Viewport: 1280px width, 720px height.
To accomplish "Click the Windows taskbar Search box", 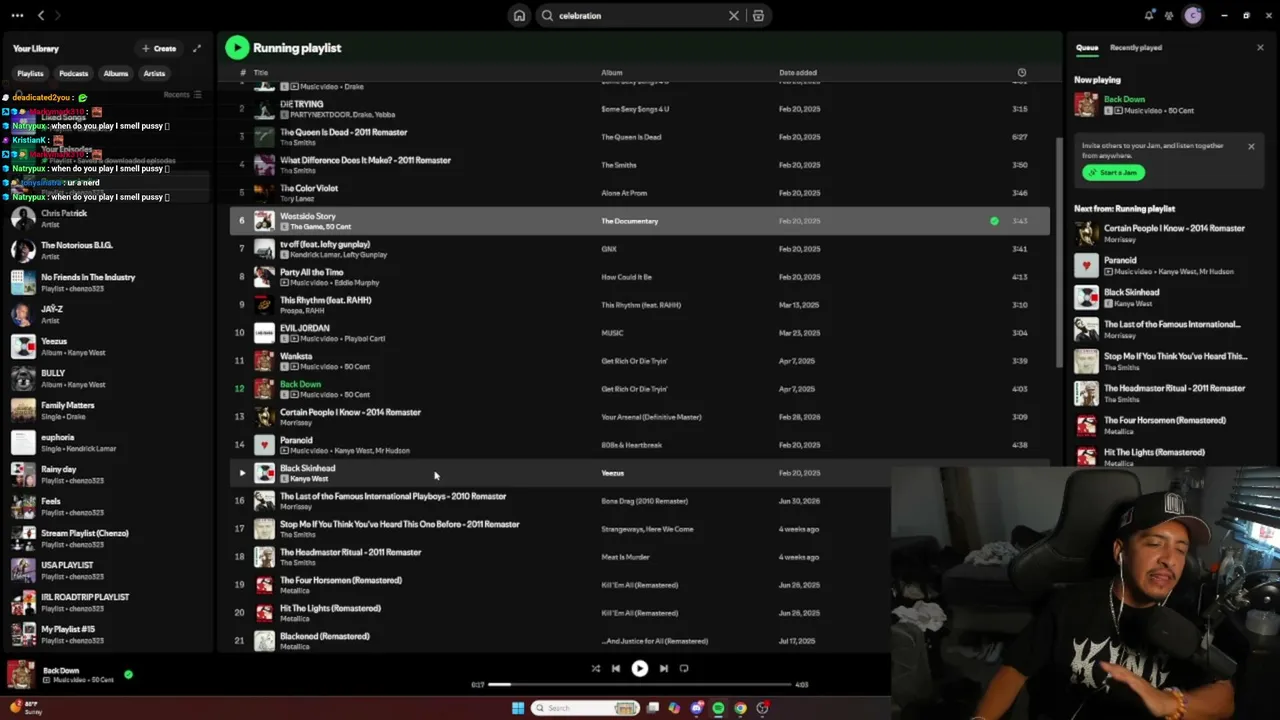I will [x=585, y=708].
